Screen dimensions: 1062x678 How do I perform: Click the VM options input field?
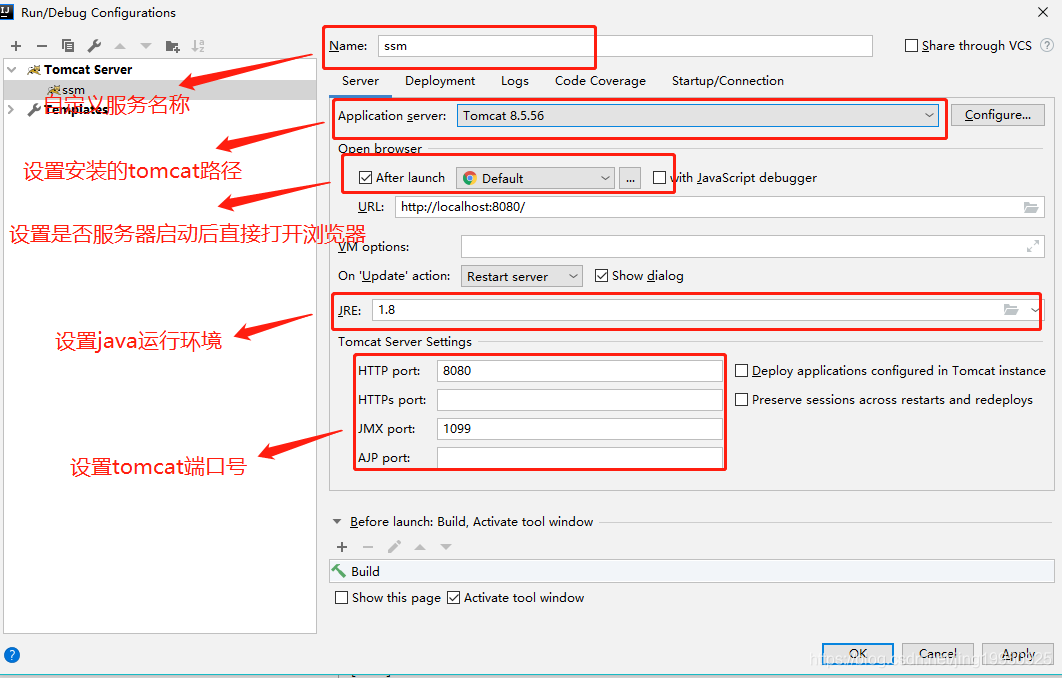752,247
